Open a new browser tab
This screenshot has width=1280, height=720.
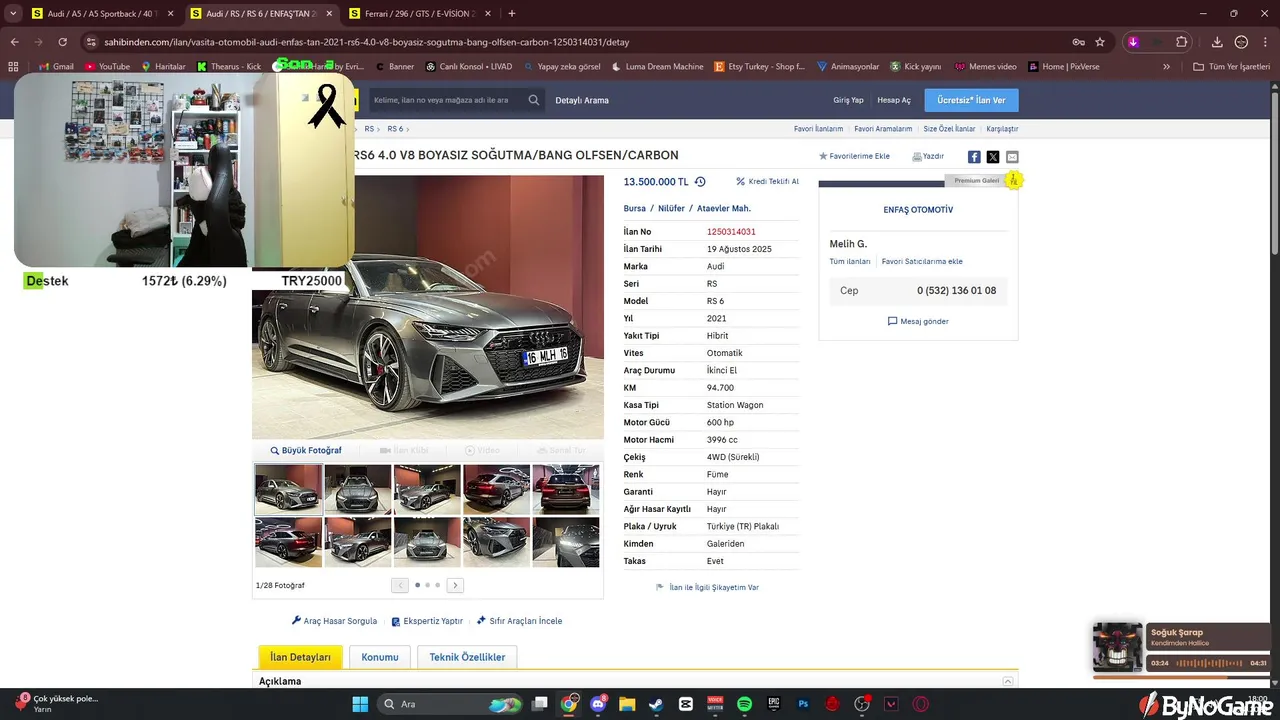click(512, 14)
